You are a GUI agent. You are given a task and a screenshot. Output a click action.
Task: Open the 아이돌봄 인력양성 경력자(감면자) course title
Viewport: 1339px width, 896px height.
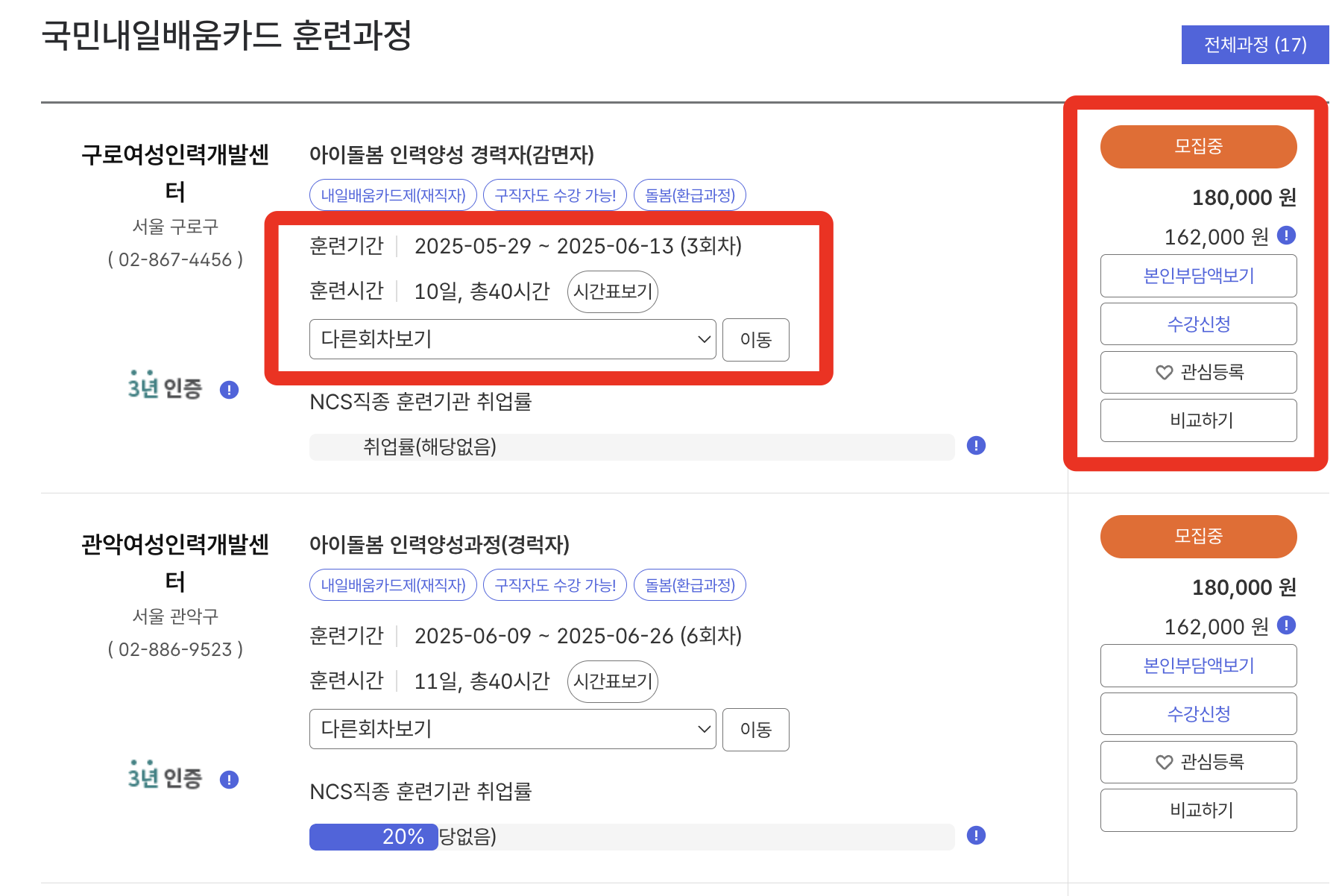450,155
